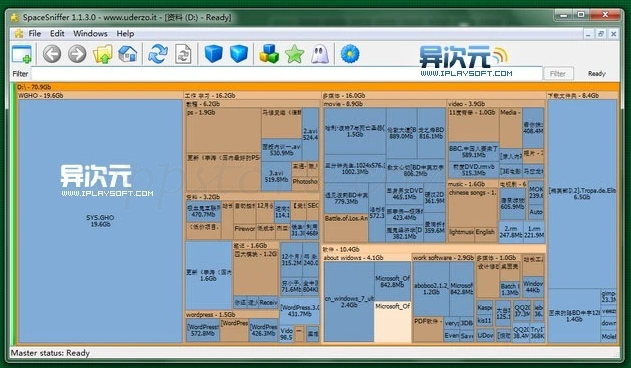Viewport: 631px width, 368px height.
Task: Open the File menu
Action: point(35,34)
